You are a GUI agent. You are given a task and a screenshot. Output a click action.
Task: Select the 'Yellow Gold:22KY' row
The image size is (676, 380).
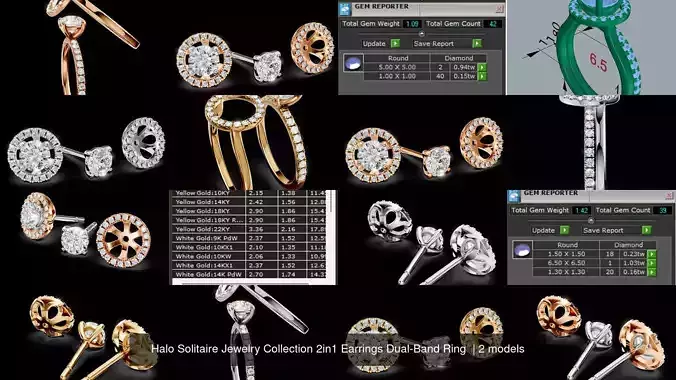250,229
